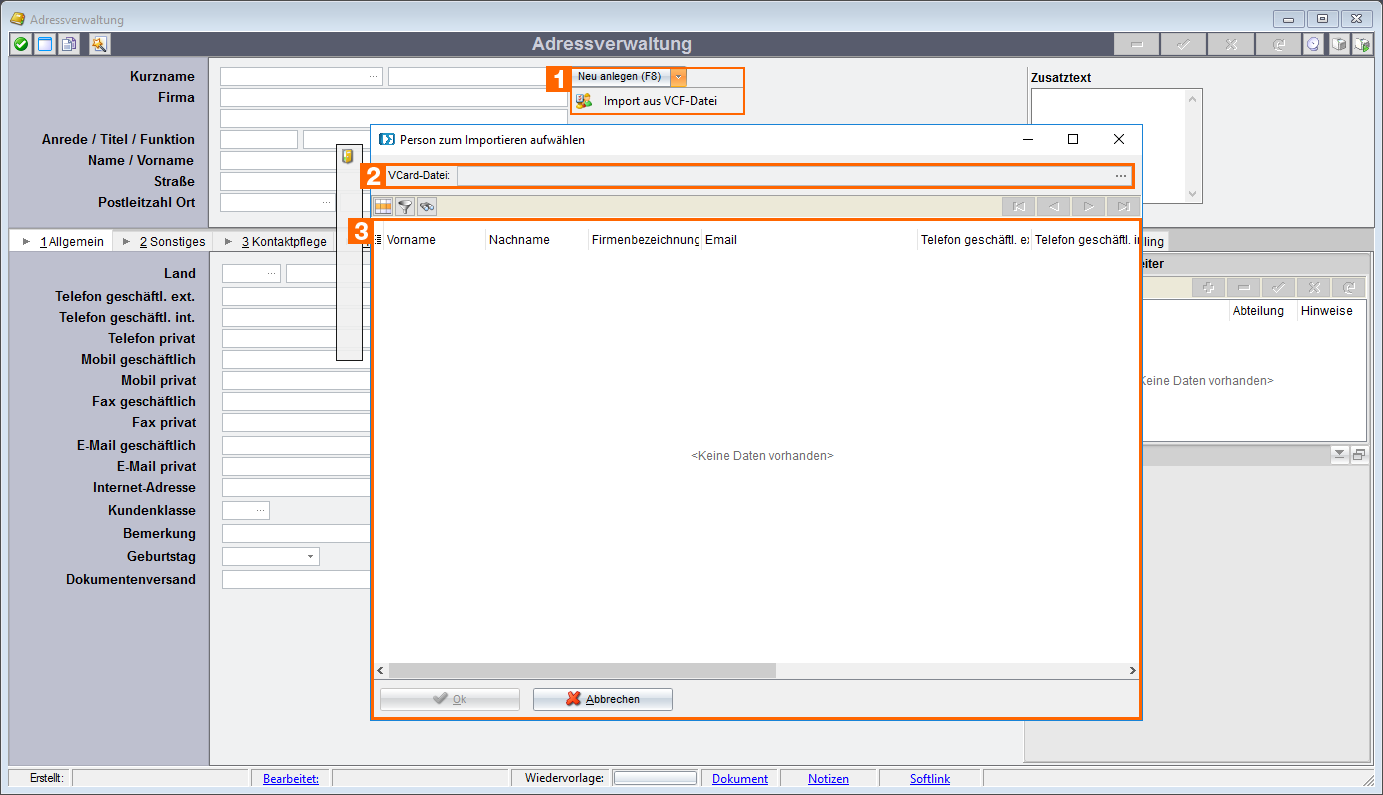Click the magnifier wand search icon
This screenshot has height=795, width=1383.
tap(98, 44)
